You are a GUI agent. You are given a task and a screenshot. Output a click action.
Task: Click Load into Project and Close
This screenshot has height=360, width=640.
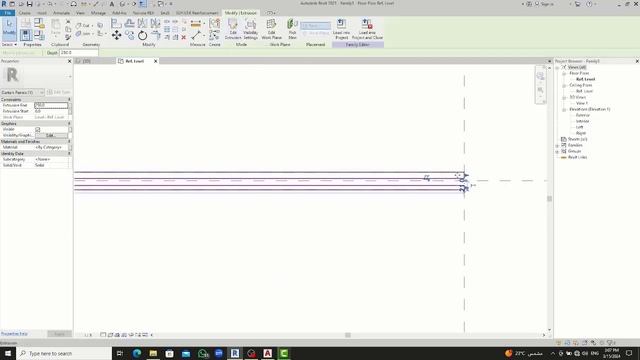[367, 29]
